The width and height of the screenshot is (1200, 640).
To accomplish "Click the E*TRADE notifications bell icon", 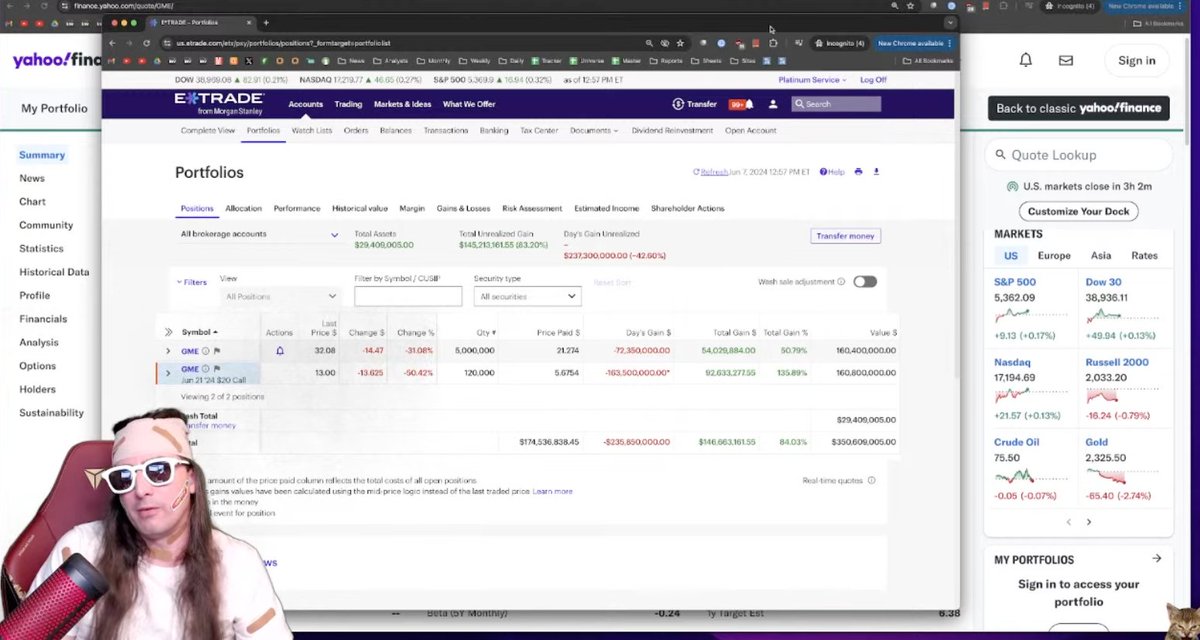I will coord(749,104).
